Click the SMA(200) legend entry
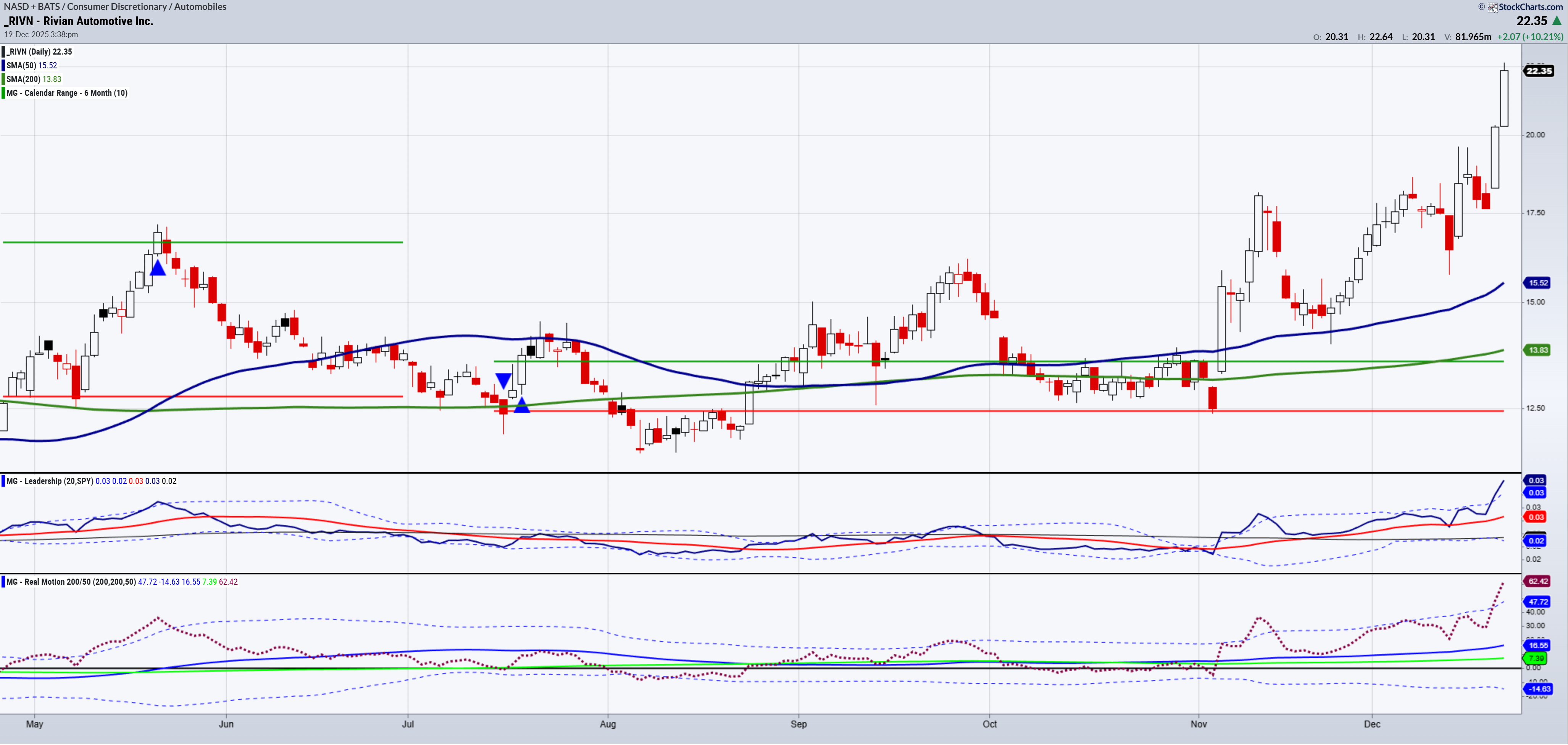Screen dimensions: 1568x745 tap(34, 79)
